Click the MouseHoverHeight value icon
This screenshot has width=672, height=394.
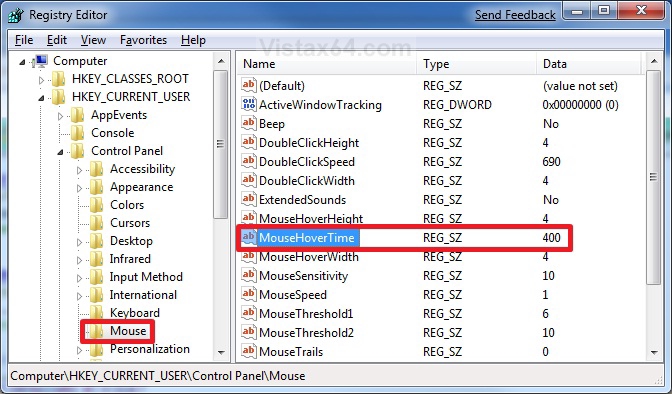point(249,218)
